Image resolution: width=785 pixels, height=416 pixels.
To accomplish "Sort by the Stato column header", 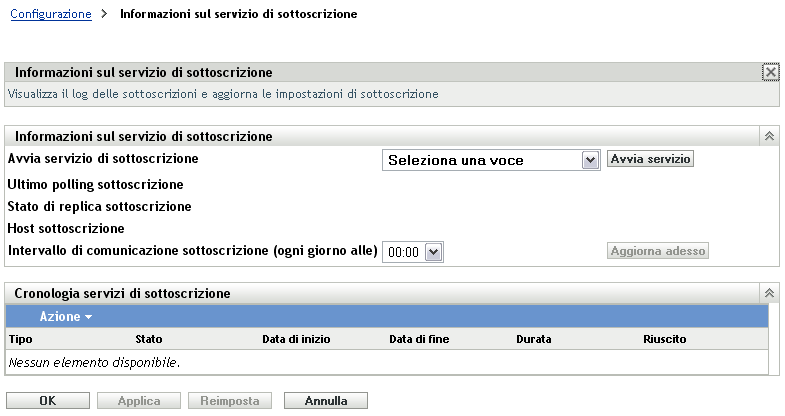I will point(148,340).
